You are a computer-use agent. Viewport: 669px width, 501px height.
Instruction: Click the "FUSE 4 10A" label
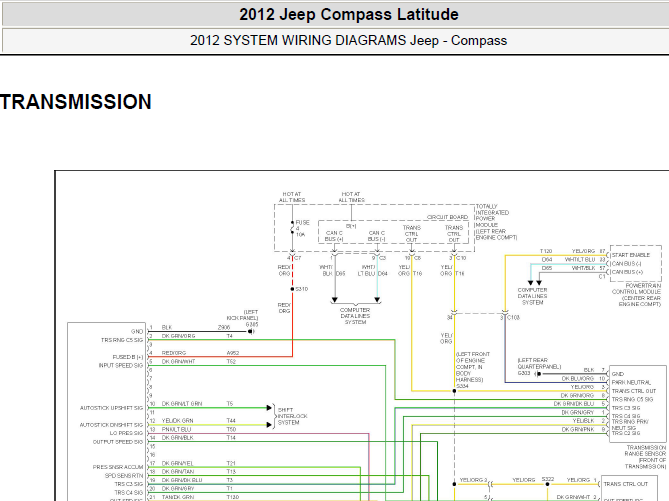tap(303, 228)
